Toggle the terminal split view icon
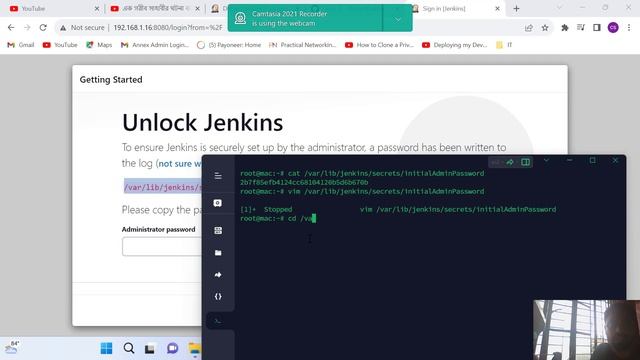 525,162
